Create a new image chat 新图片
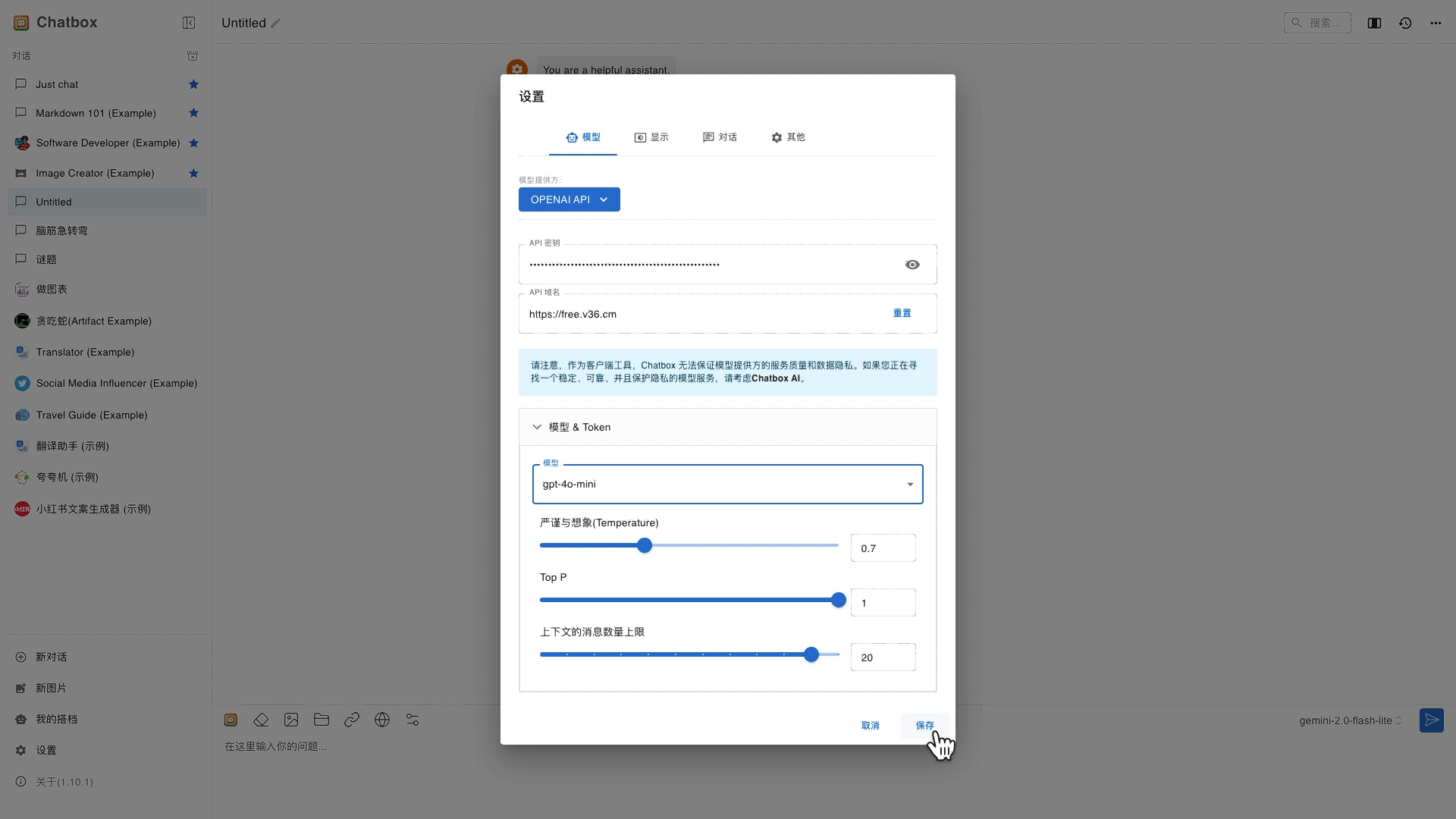Screen dimensions: 1456x819 point(106,689)
